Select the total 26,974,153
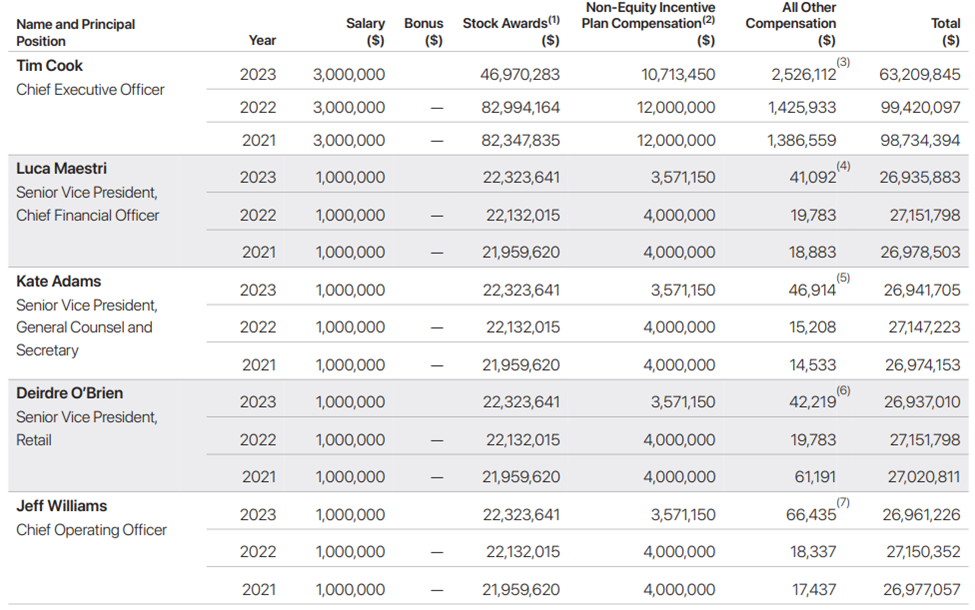This screenshot has width=975, height=610. (923, 365)
